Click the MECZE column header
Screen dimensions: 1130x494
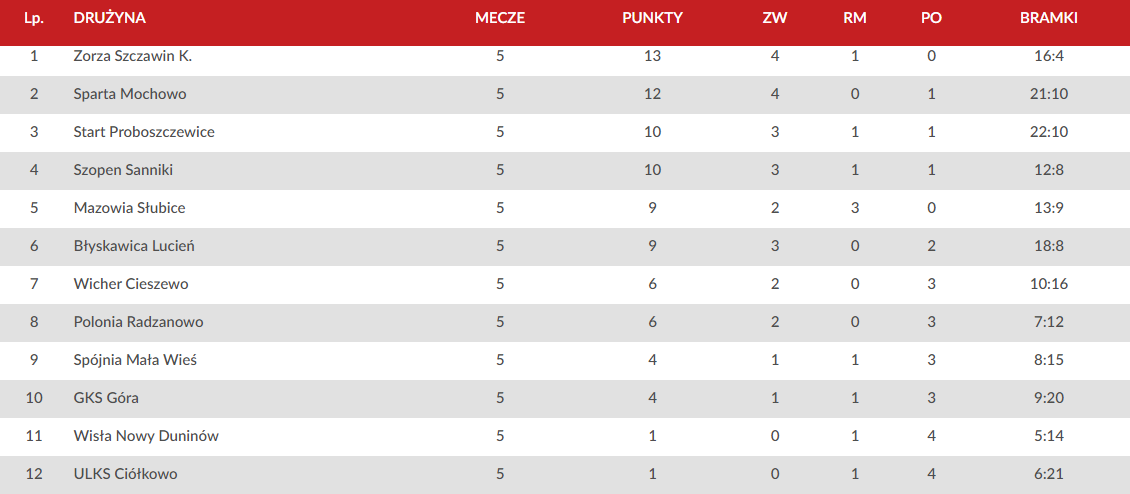click(x=500, y=19)
